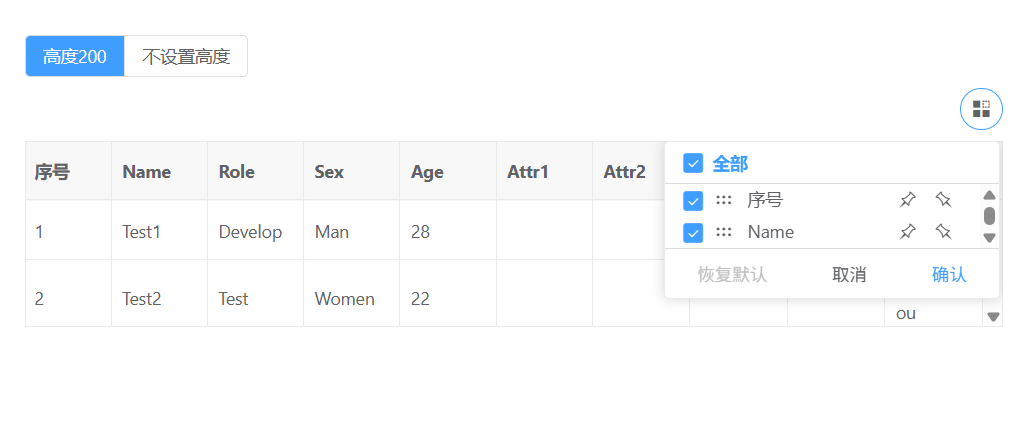Screen dimensions: 1024x422
Task: Open the column settings grid icon
Action: (981, 109)
